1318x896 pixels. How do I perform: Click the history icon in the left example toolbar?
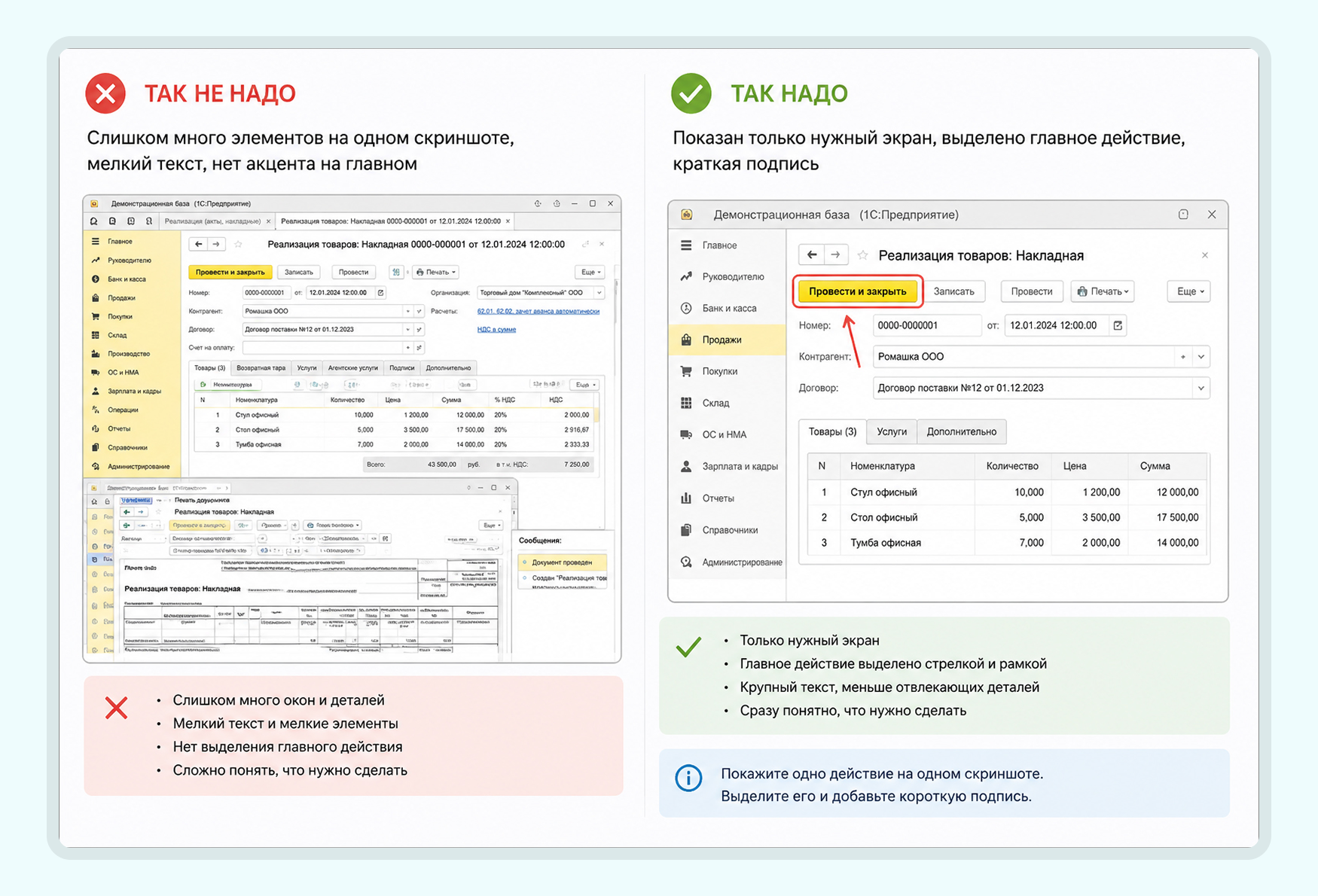point(130,221)
